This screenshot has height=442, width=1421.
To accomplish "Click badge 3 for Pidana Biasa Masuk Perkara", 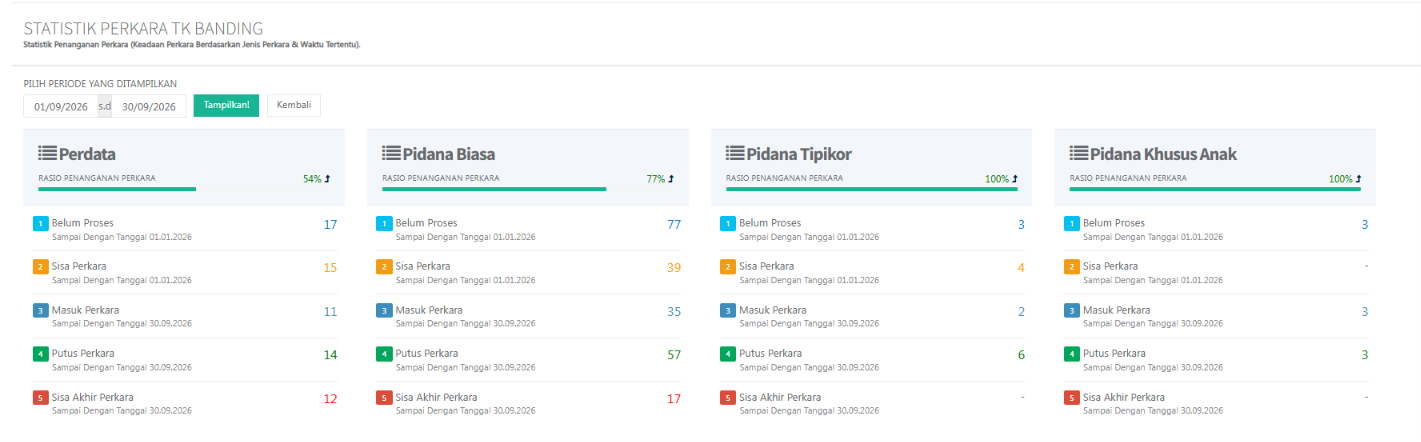I will (384, 311).
